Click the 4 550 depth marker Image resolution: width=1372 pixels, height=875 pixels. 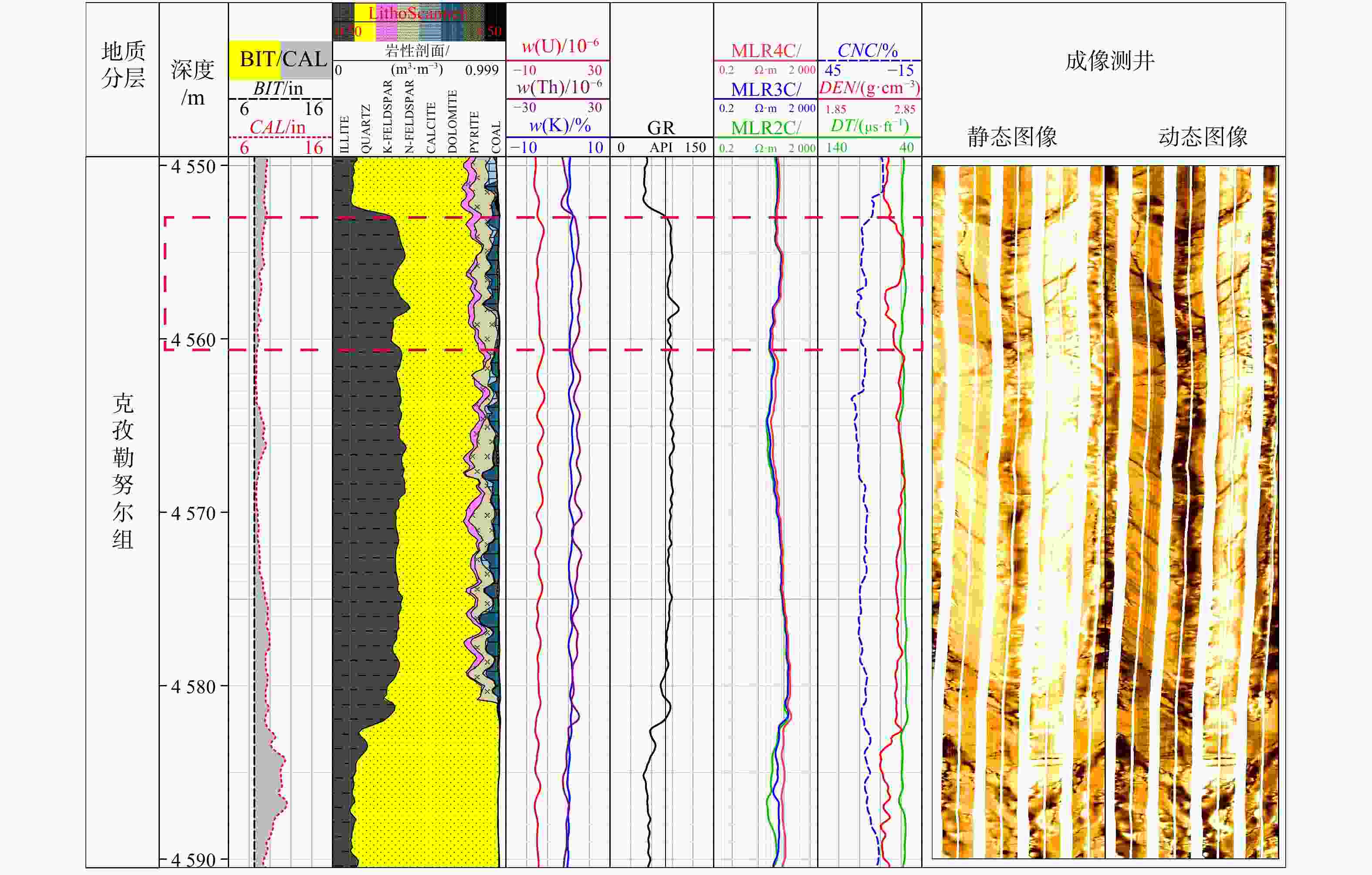[x=193, y=166]
